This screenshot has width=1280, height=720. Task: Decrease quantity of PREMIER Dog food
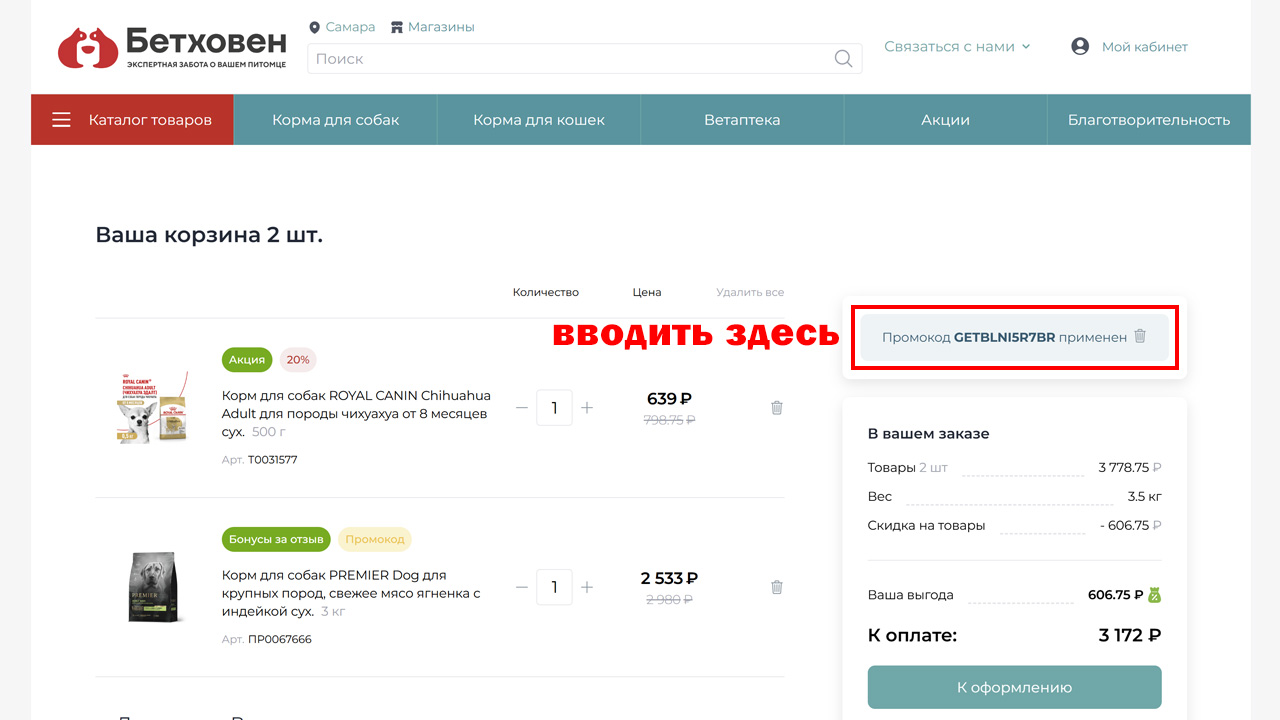(521, 587)
